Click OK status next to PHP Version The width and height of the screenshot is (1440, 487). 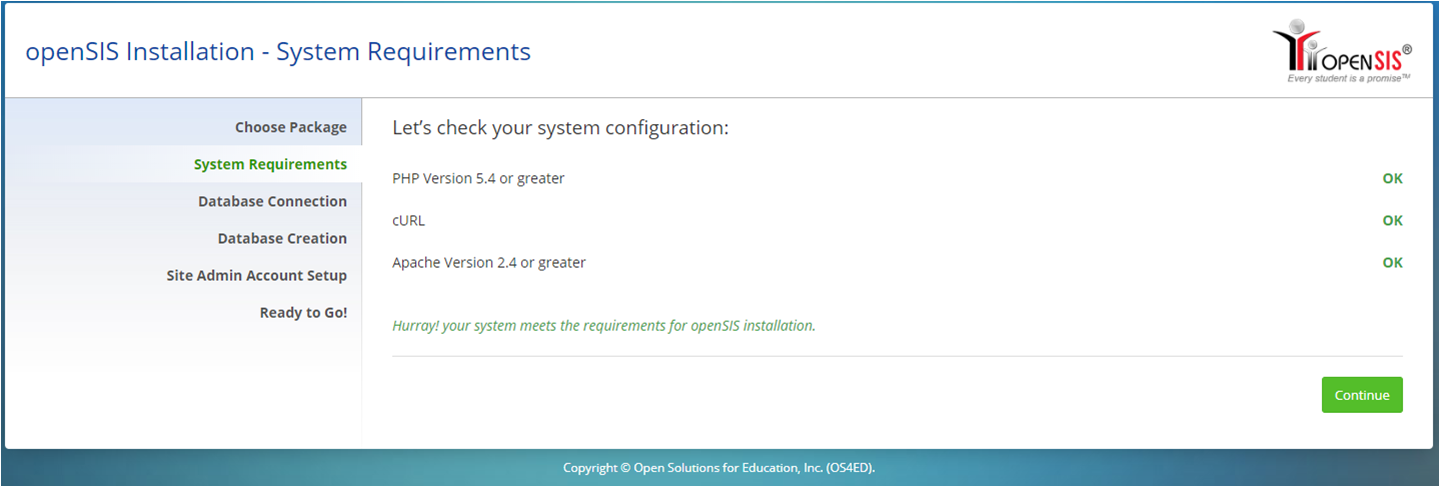1392,178
